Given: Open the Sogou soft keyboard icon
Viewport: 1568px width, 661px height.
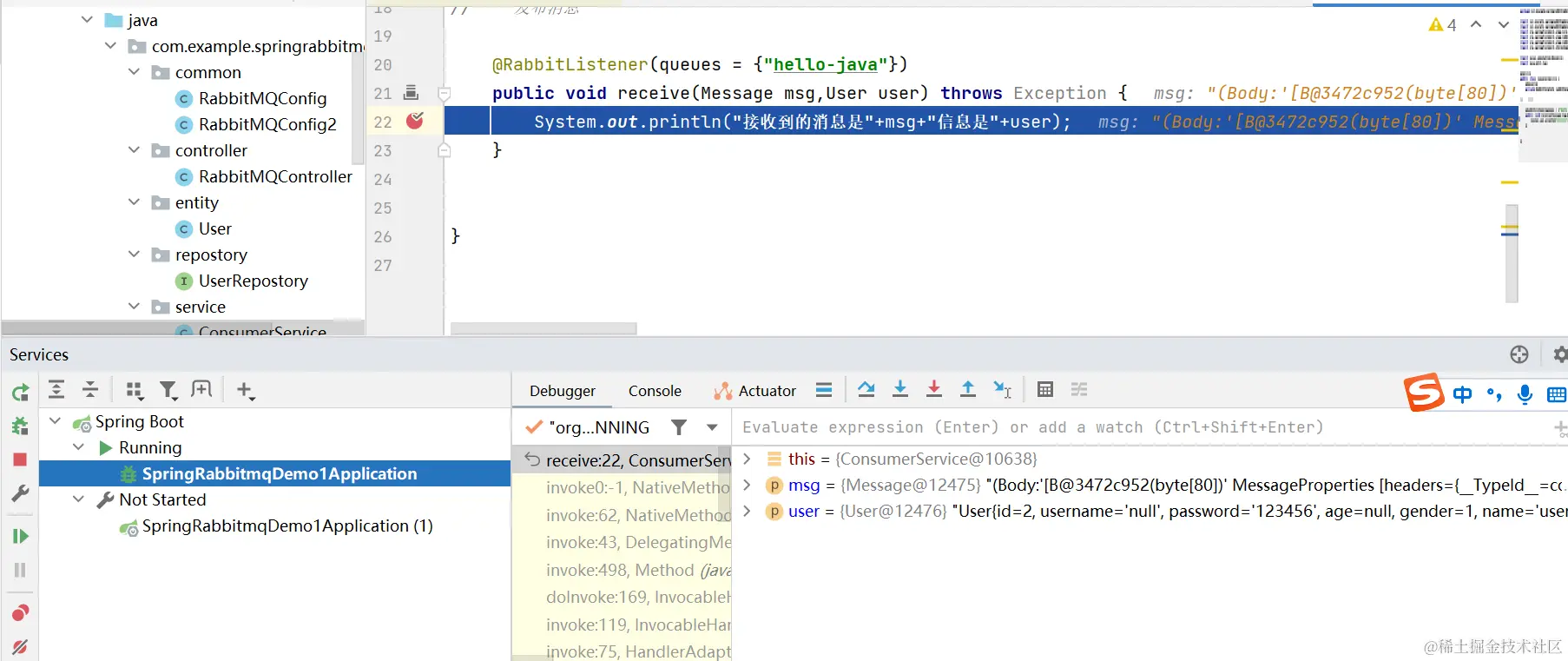Looking at the screenshot, I should tap(1557, 395).
